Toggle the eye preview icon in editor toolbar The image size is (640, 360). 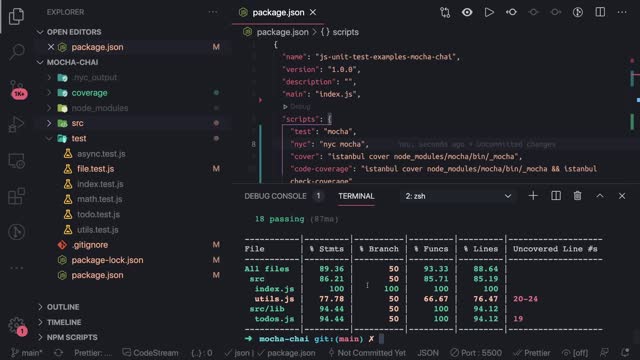467,12
